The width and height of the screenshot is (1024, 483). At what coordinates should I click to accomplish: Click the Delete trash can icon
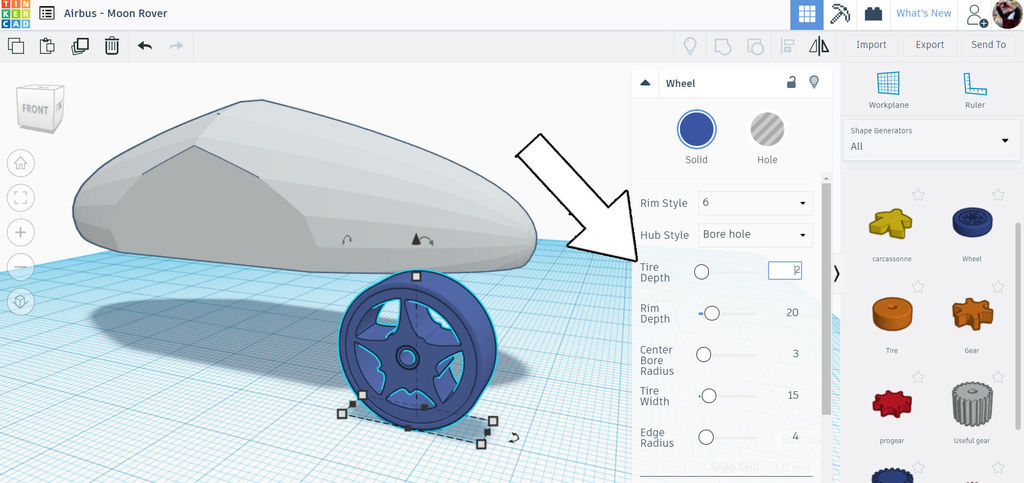pos(112,46)
